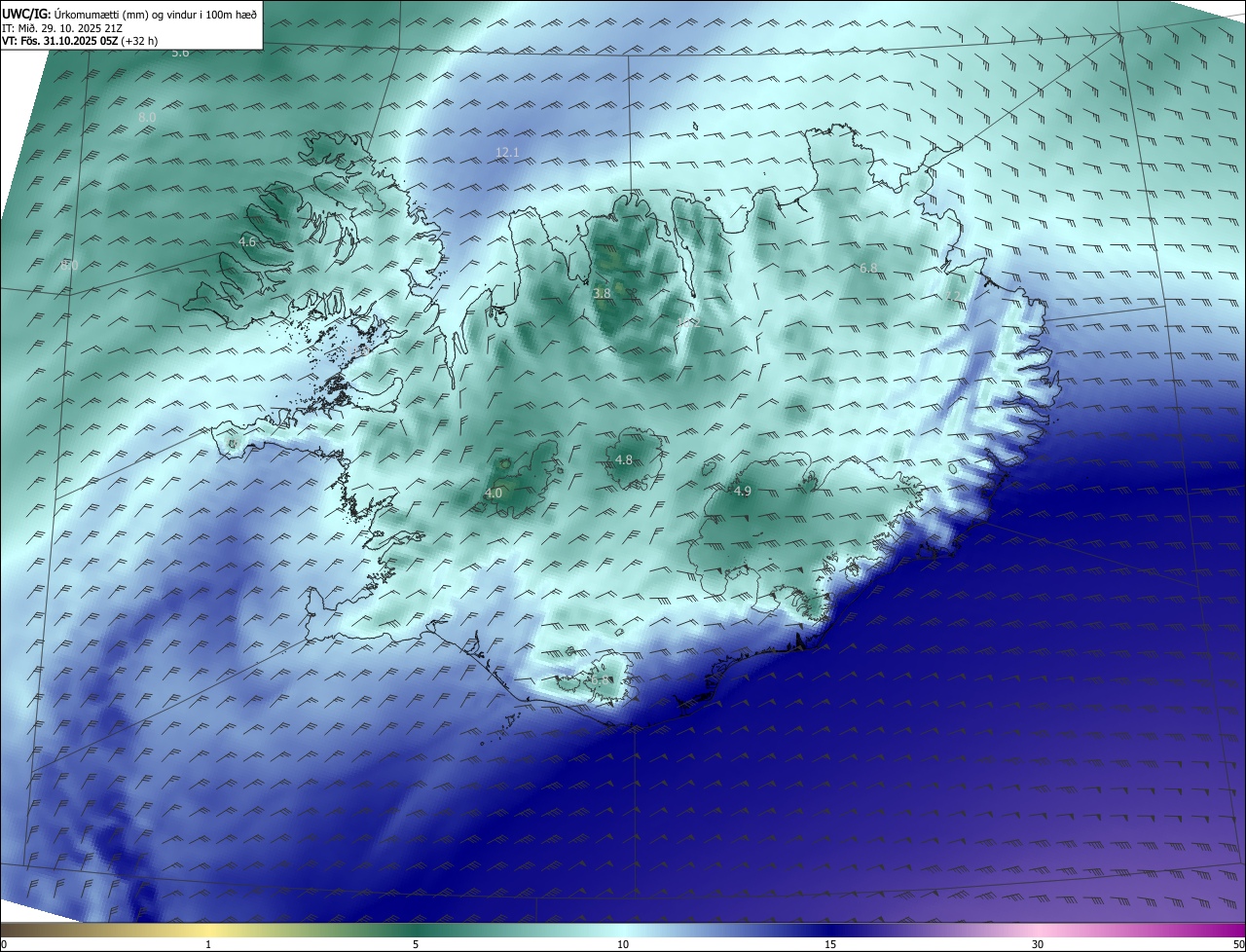Click the 4.8 value label on the glacier
1246x952 pixels.
[x=624, y=459]
